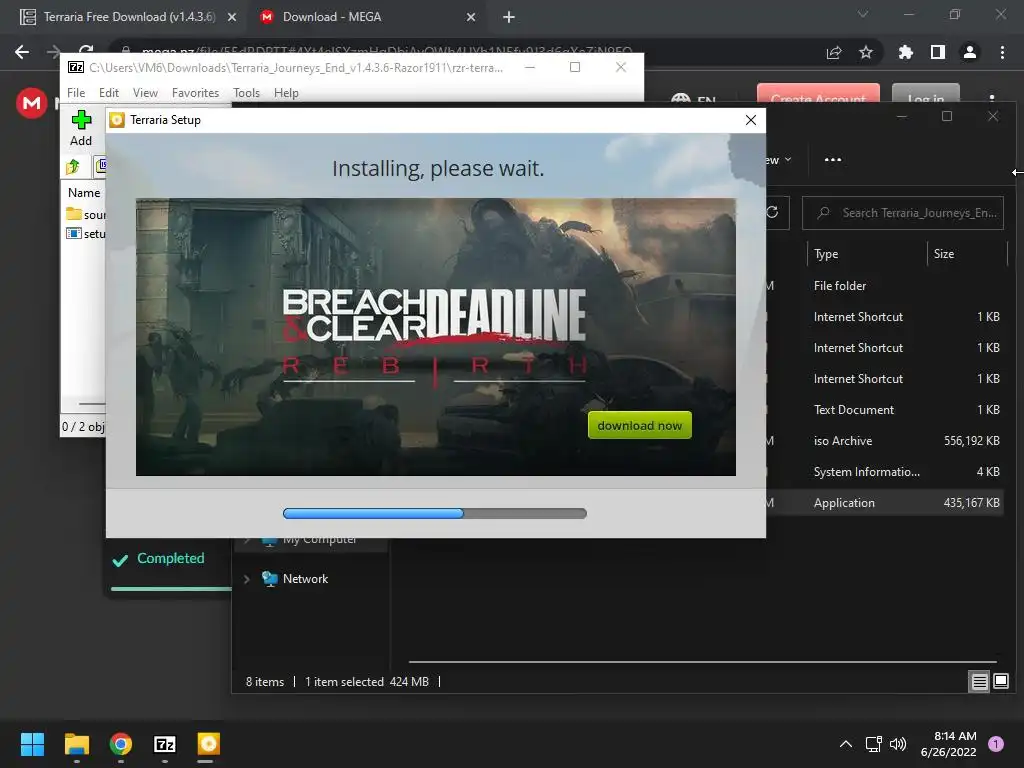This screenshot has height=768, width=1024.
Task: Select the setup file icon in 7-Zip
Action: [74, 233]
